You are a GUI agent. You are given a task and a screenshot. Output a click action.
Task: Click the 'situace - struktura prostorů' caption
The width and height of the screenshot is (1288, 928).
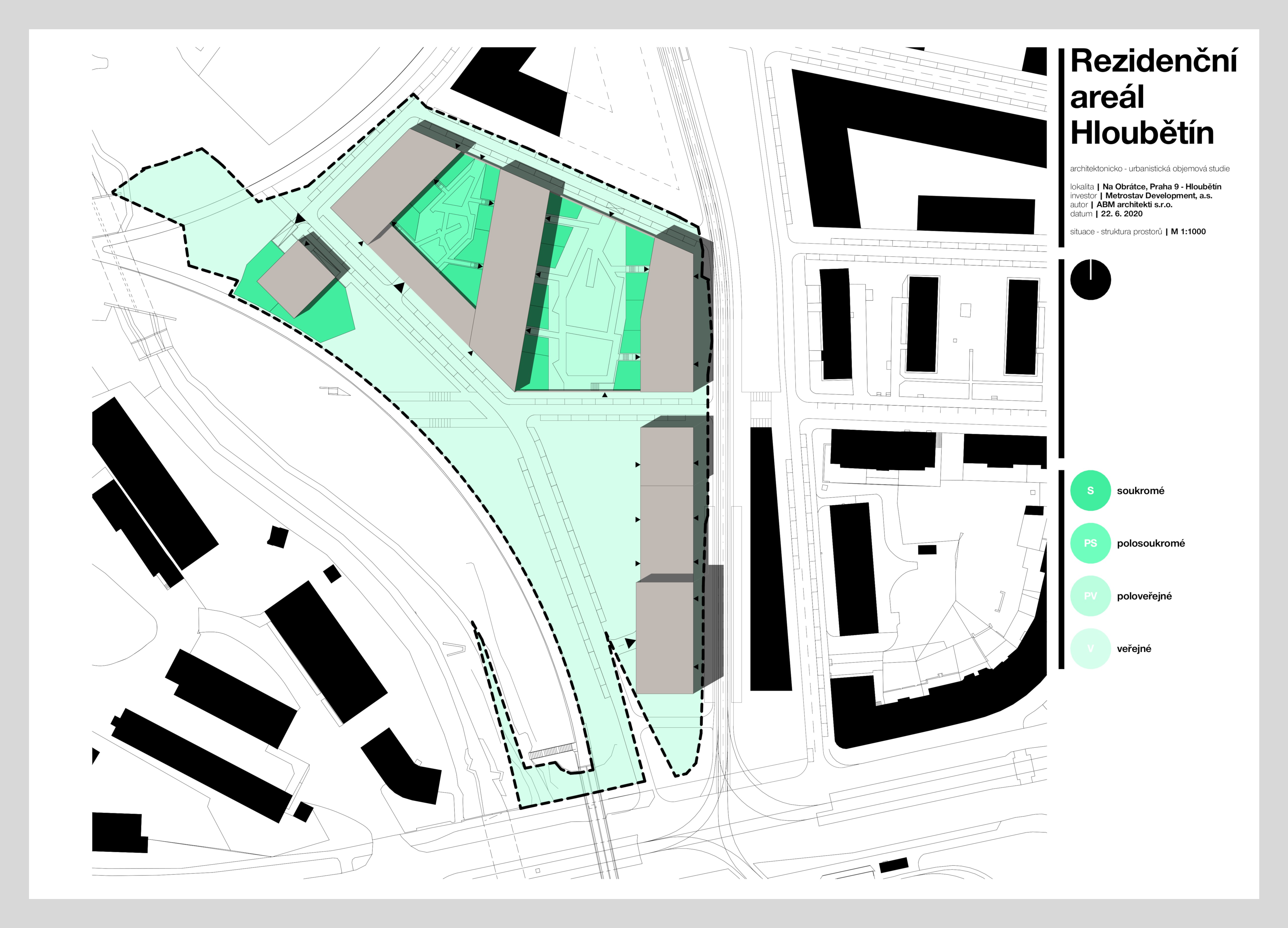coord(1116,232)
